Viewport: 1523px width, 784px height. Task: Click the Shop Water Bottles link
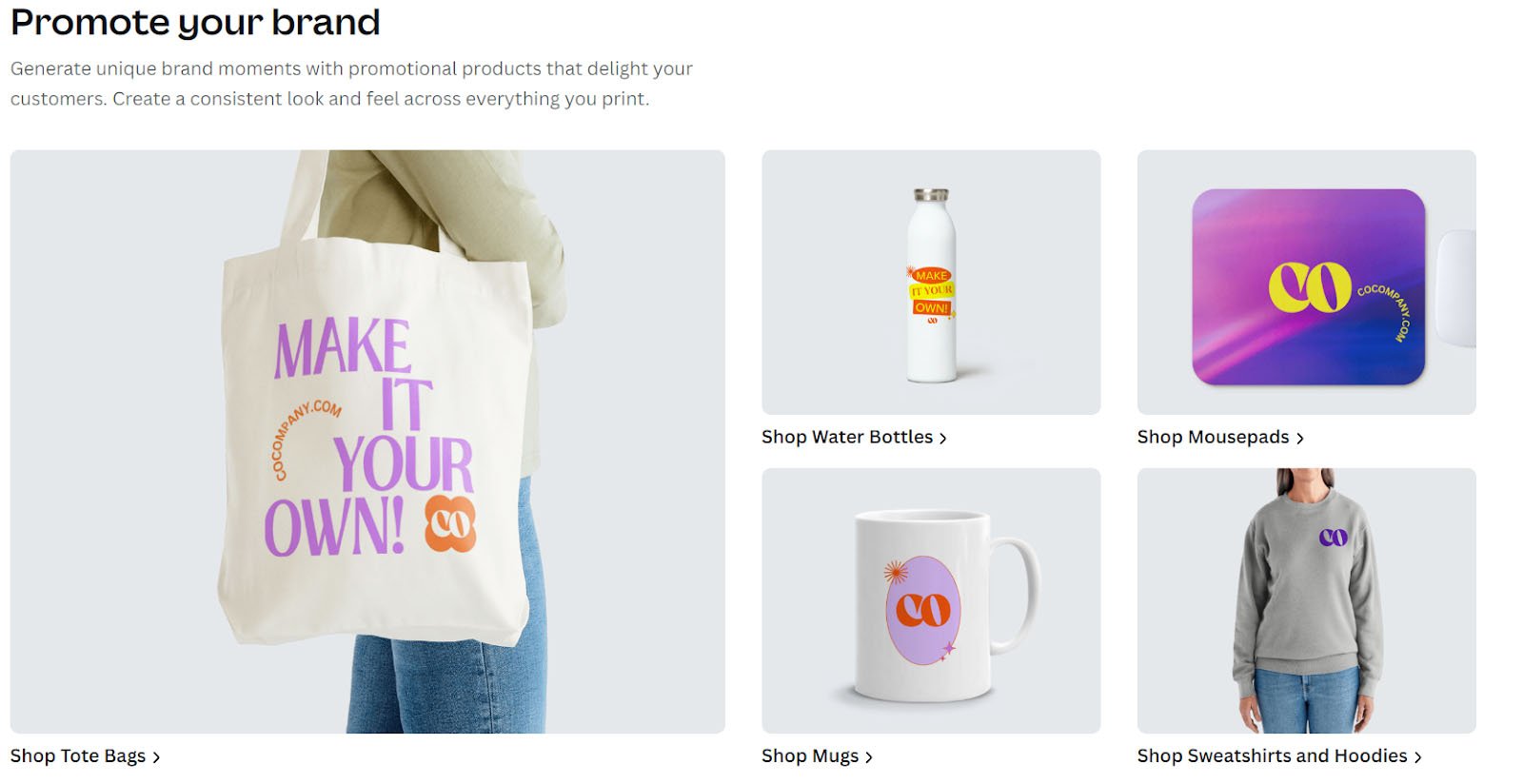[x=854, y=438]
